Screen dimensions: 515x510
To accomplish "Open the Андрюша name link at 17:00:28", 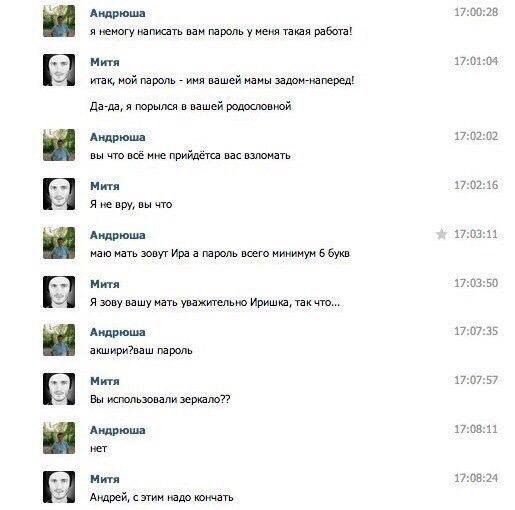I will click(x=118, y=13).
